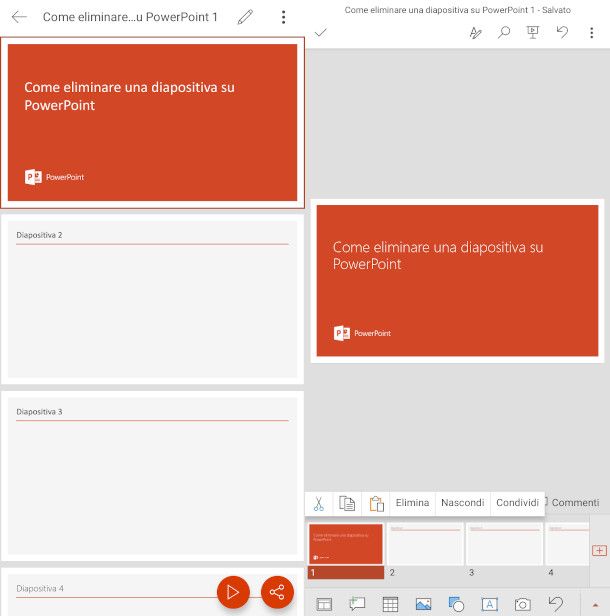Play the presentation with the round button
Viewport: 610px width, 616px height.
233,592
